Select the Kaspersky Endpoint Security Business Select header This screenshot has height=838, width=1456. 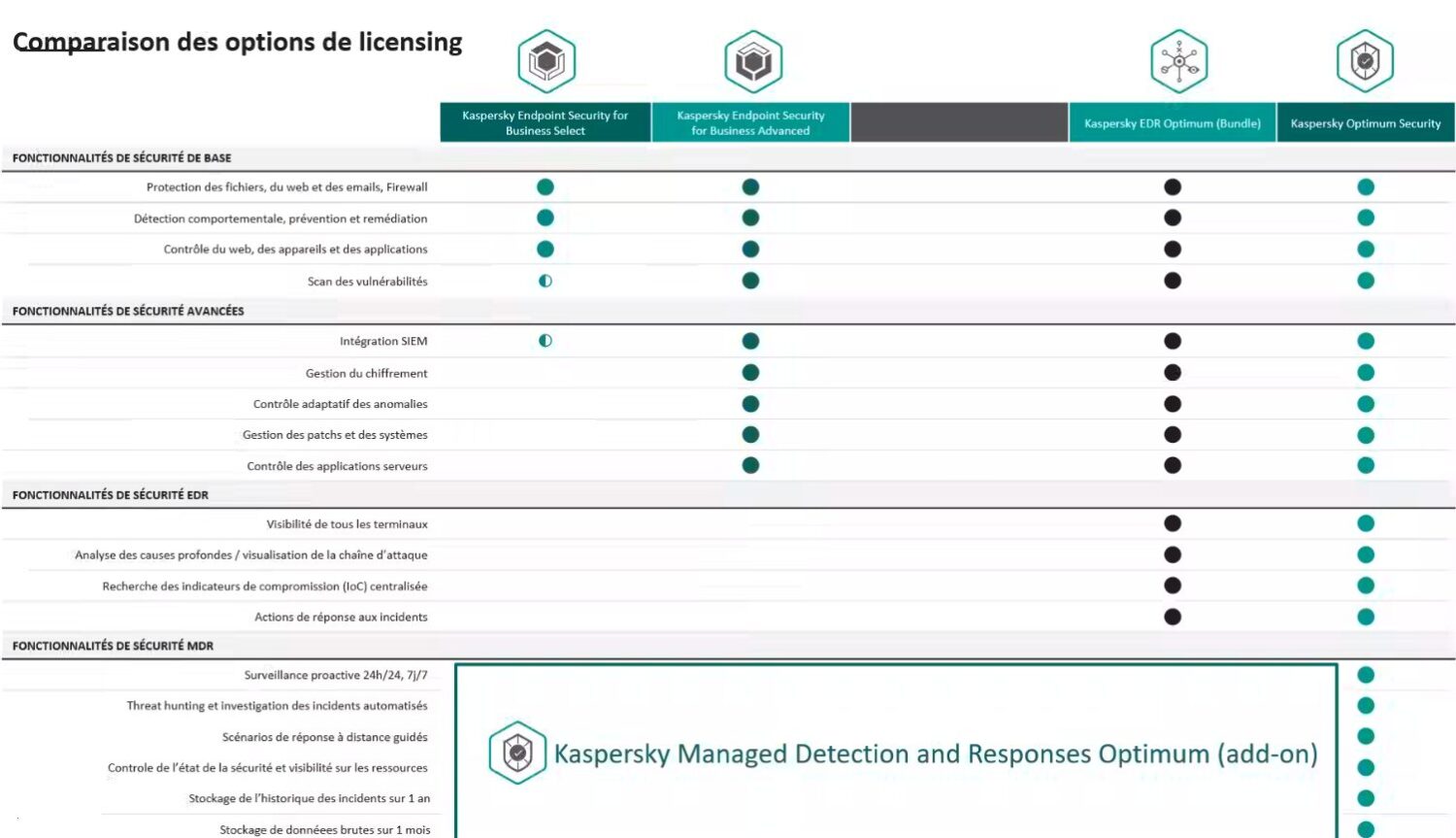pos(546,122)
